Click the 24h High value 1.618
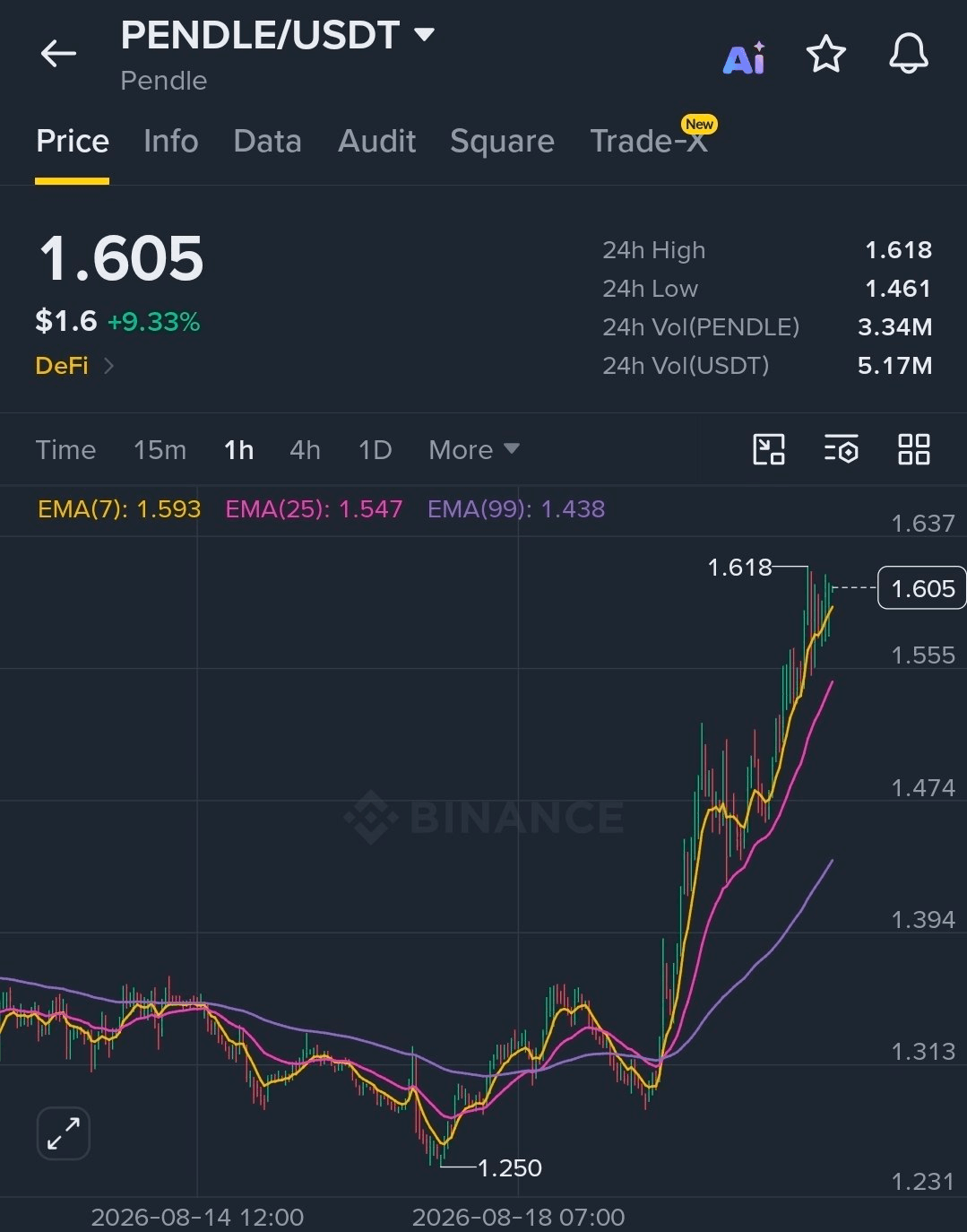This screenshot has width=967, height=1232. [x=899, y=250]
